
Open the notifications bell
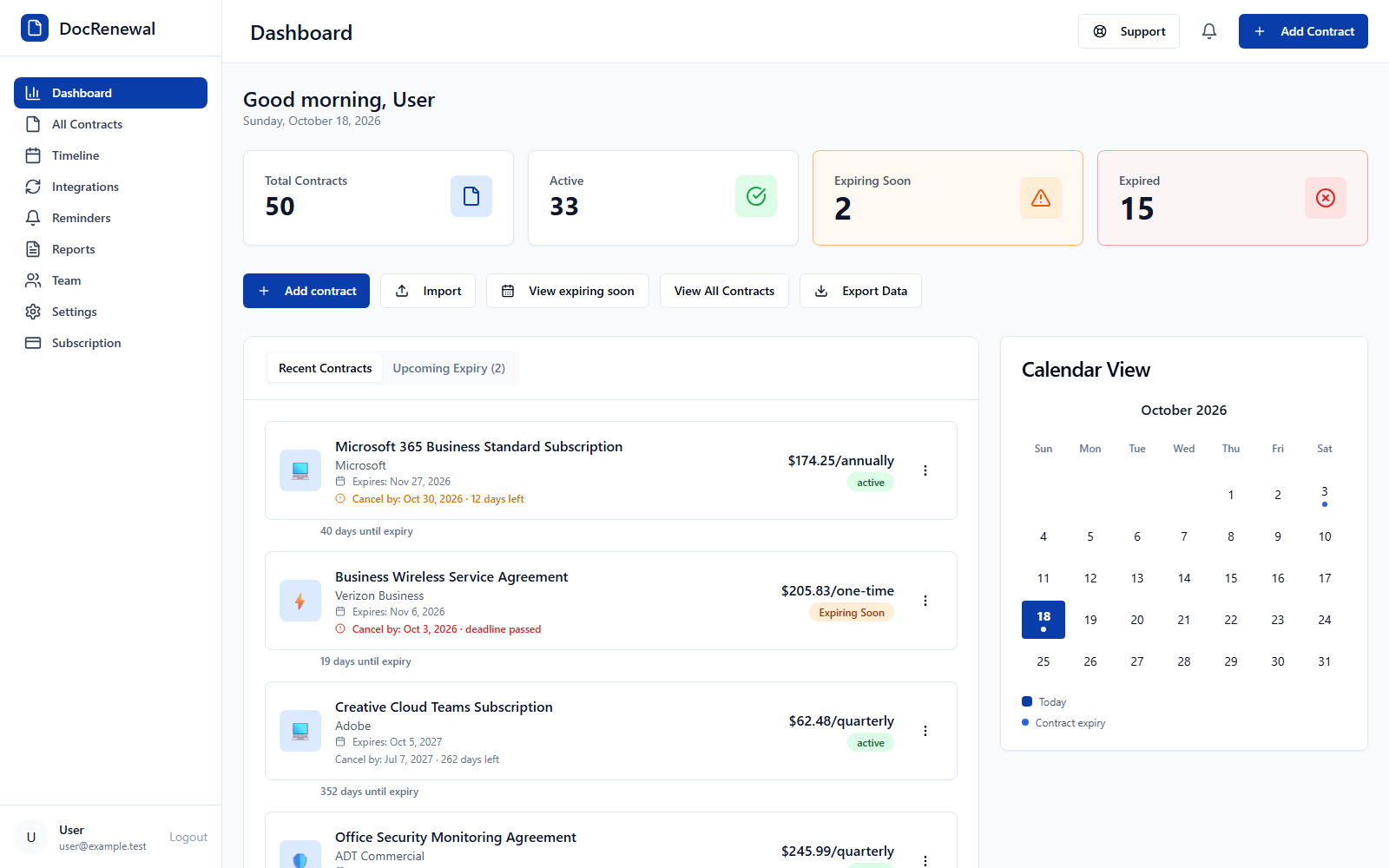(x=1209, y=31)
